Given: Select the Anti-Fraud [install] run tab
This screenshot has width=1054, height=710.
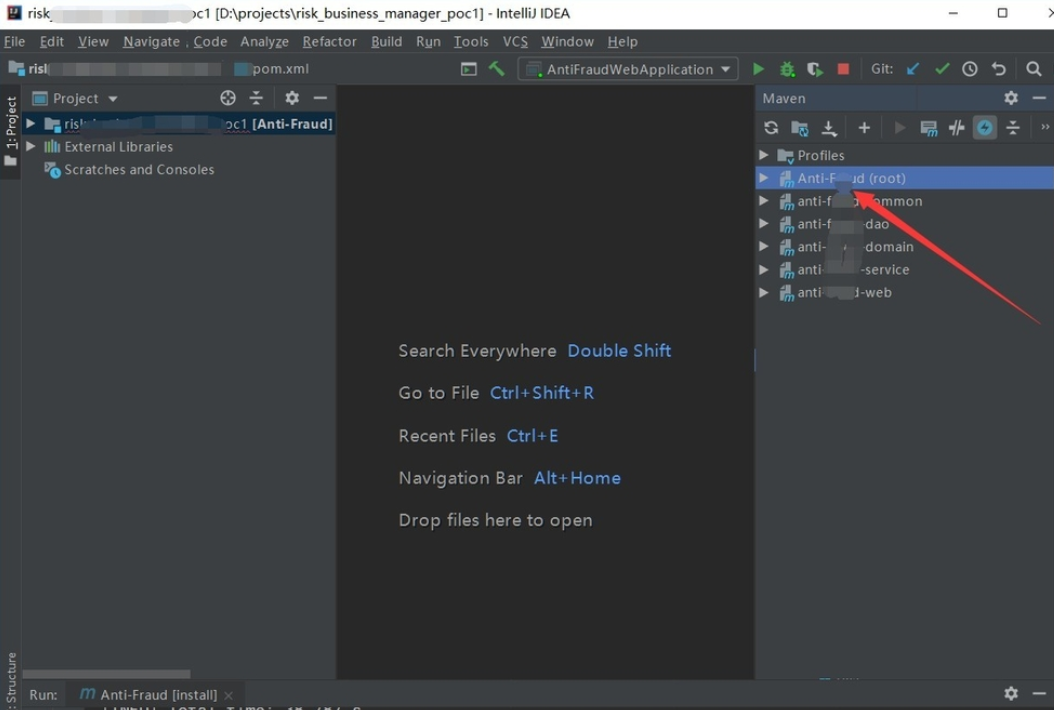Looking at the screenshot, I should tap(158, 694).
